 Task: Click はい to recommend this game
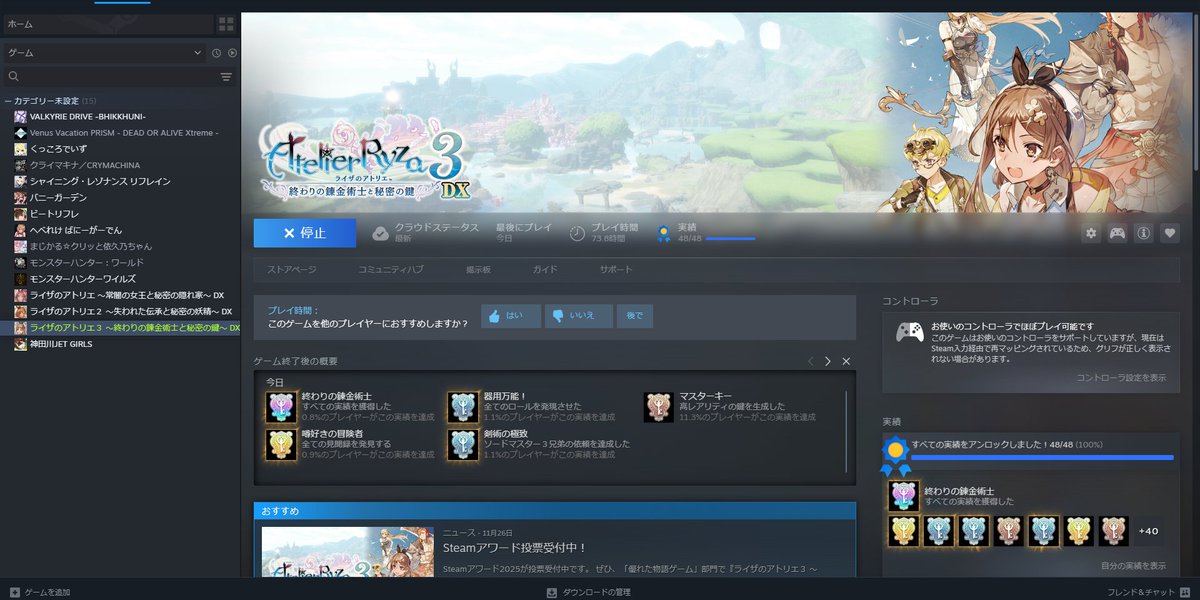click(x=510, y=316)
